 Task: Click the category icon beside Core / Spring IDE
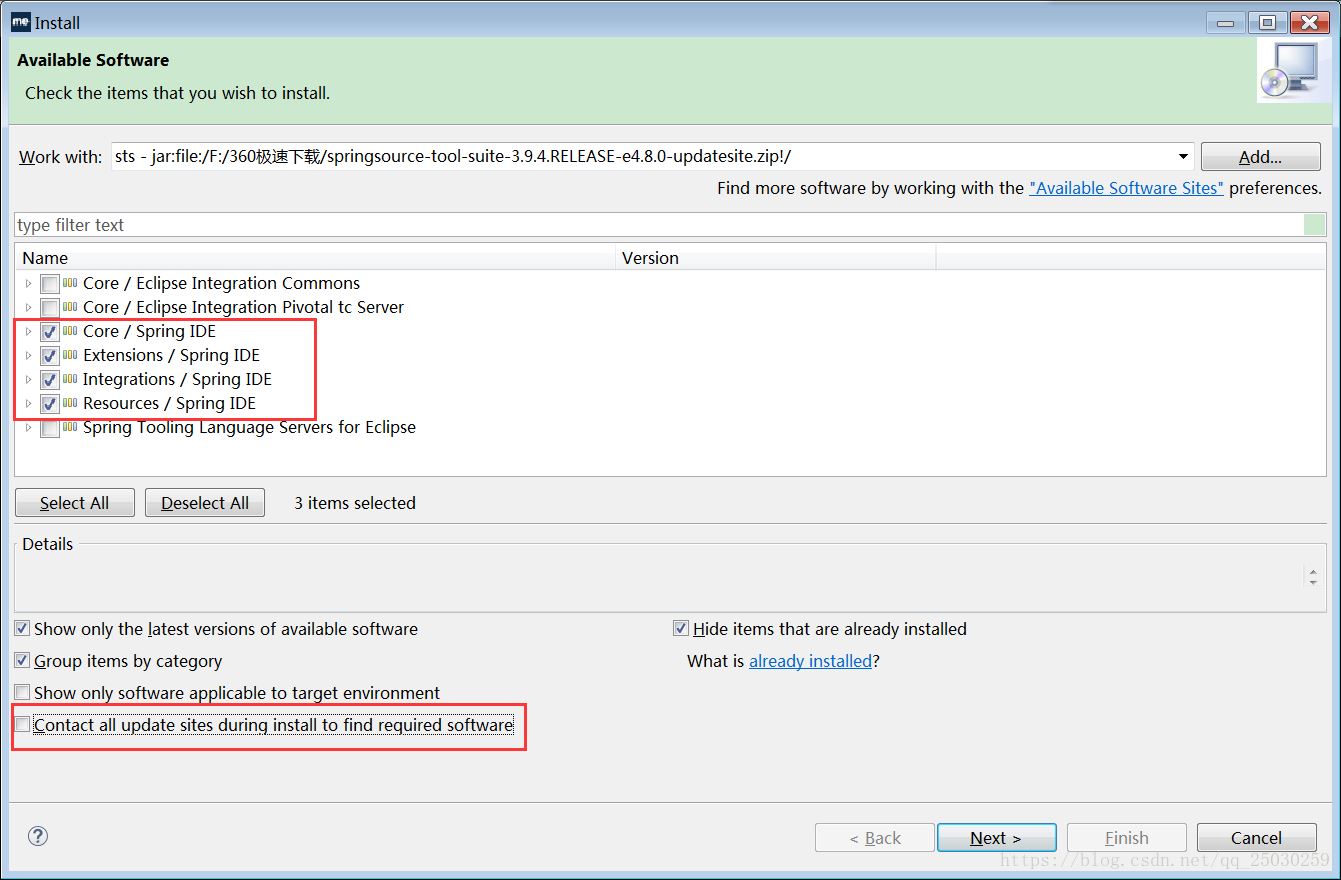click(x=70, y=331)
